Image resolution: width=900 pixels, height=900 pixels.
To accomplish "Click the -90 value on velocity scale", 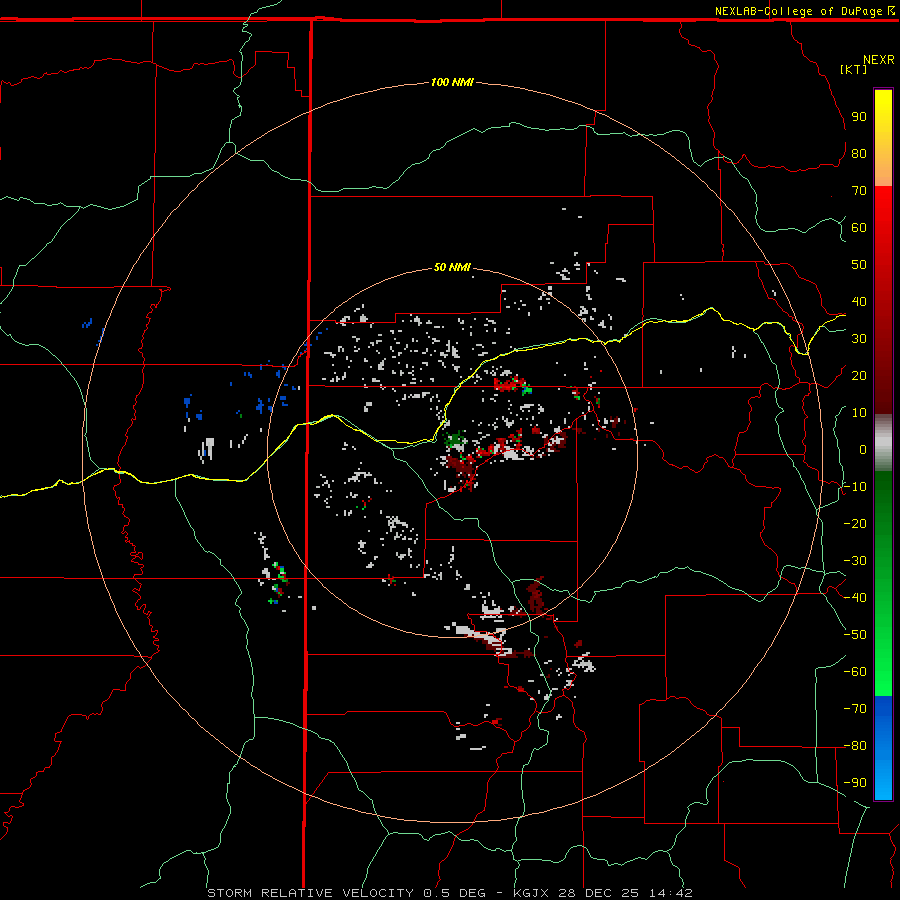I will tap(855, 783).
